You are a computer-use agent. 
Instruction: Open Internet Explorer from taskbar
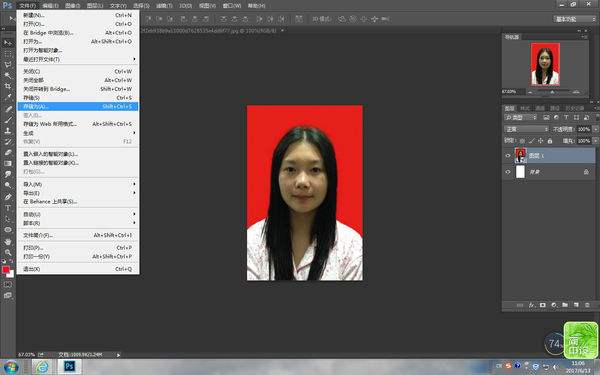pos(42,367)
